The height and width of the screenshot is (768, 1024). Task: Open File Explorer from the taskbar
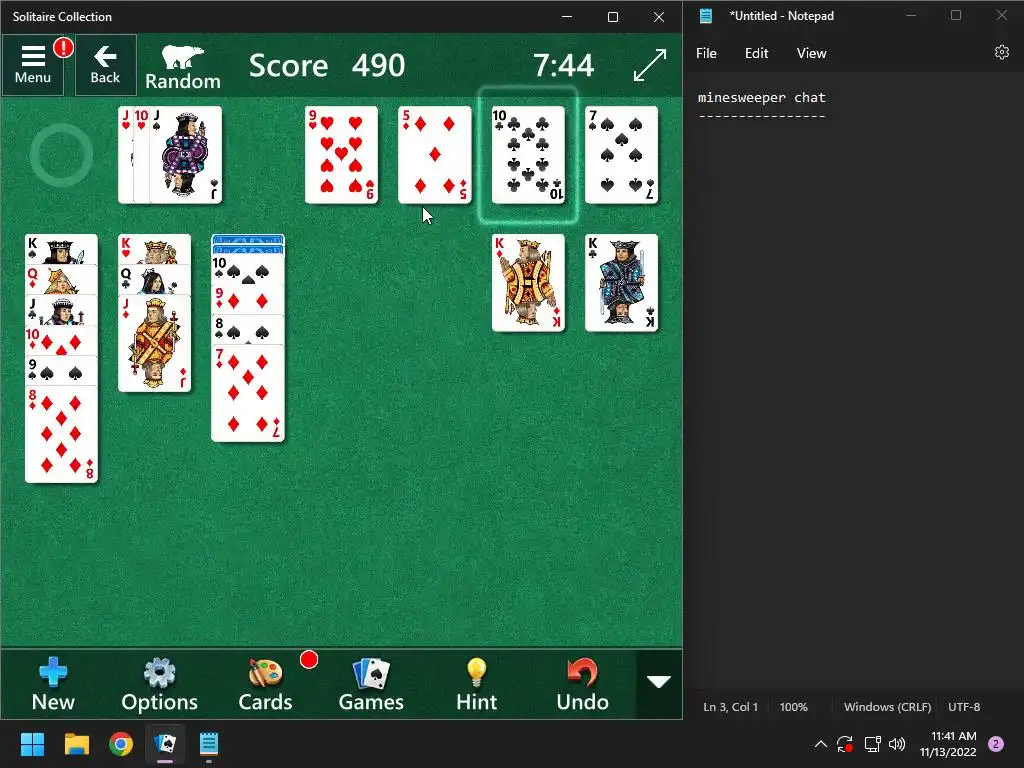coord(76,744)
